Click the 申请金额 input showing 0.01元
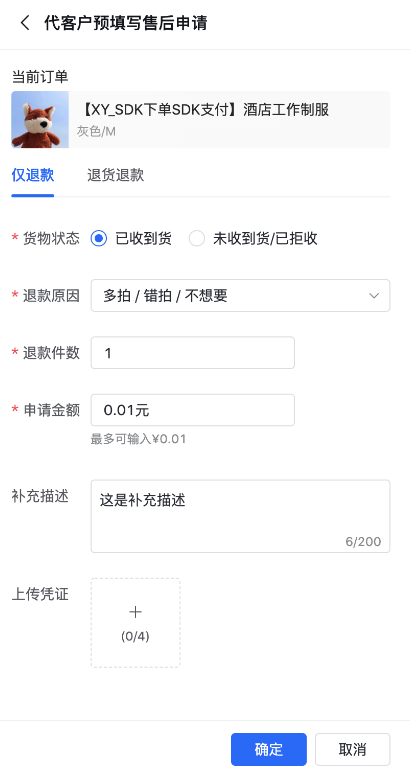This screenshot has width=410, height=772. tap(193, 410)
